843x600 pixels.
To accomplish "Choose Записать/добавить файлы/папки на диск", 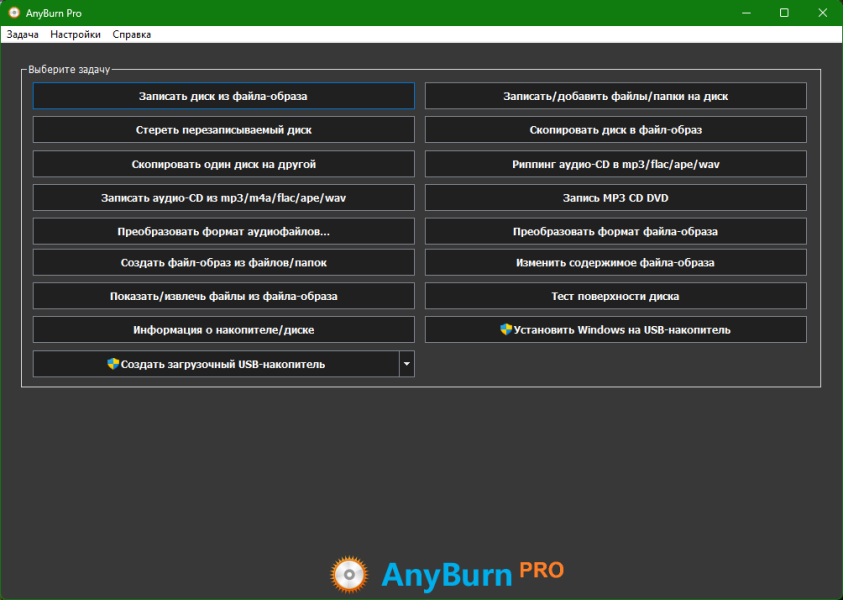I will pyautogui.click(x=615, y=96).
